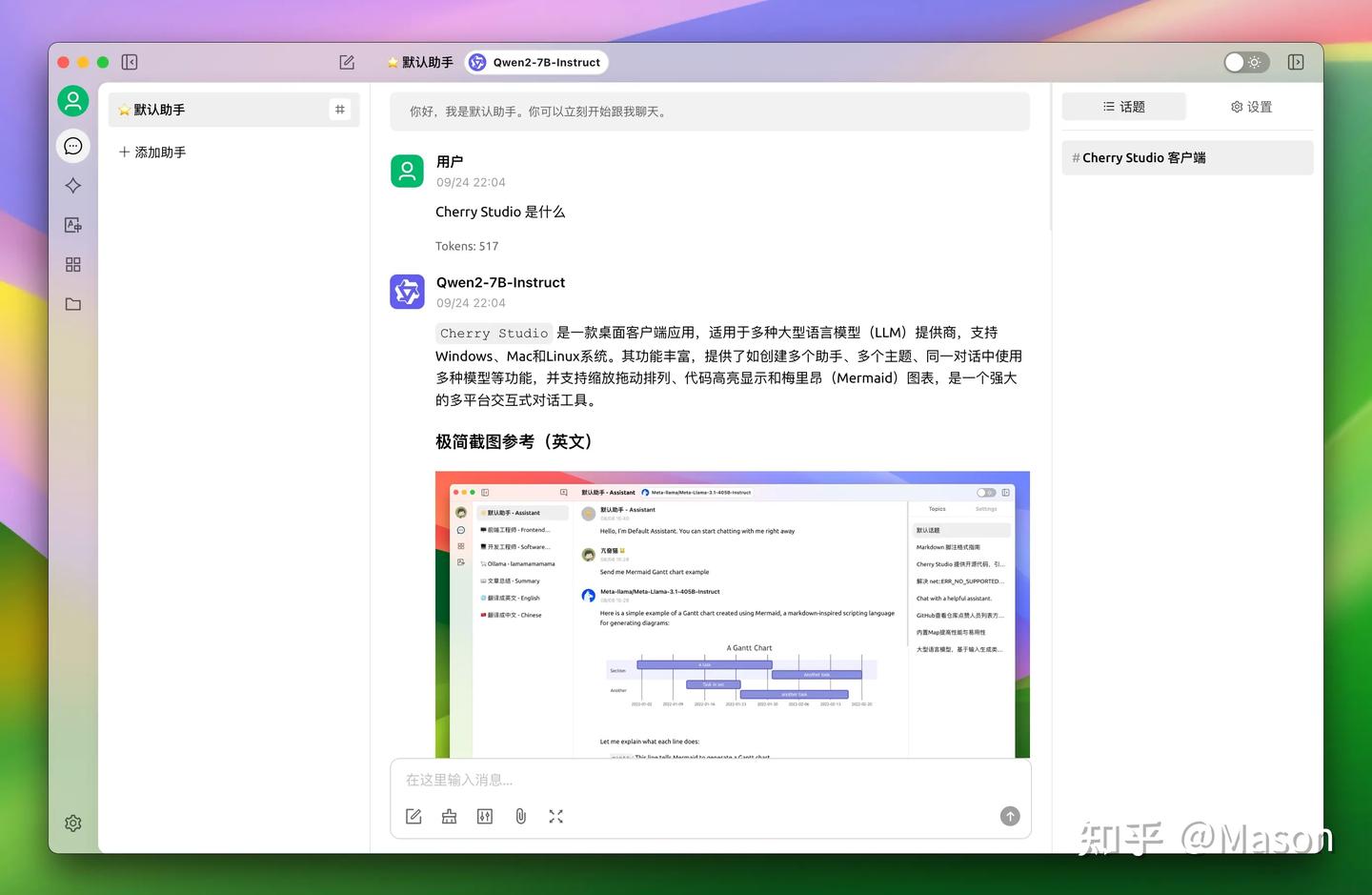Click the 添加助手 button
The image size is (1372, 895).
click(152, 152)
